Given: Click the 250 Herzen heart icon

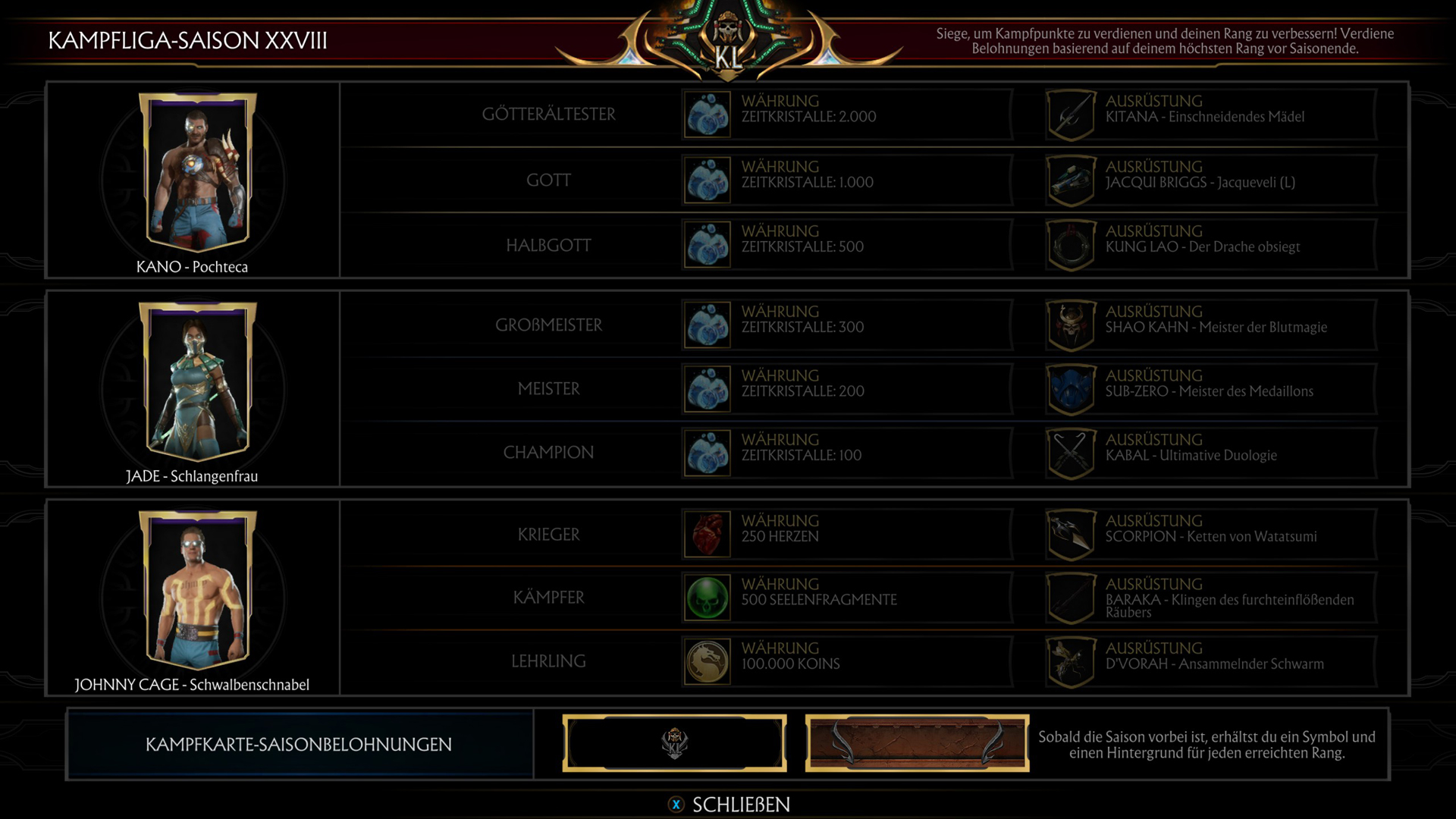Looking at the screenshot, I should click(x=707, y=534).
